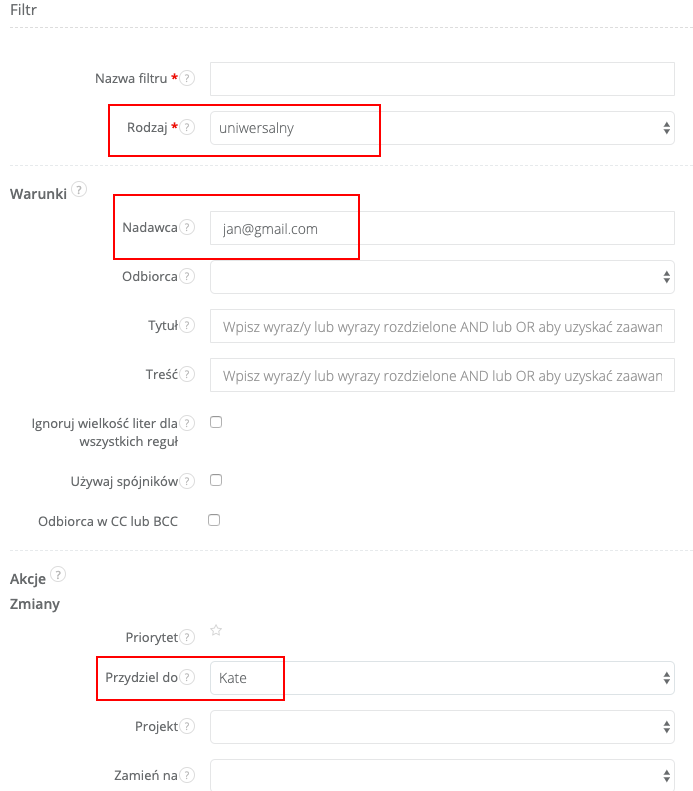Viewport: 693px width, 791px height.
Task: Click help icon next to Odbiorca label
Action: pos(187,277)
